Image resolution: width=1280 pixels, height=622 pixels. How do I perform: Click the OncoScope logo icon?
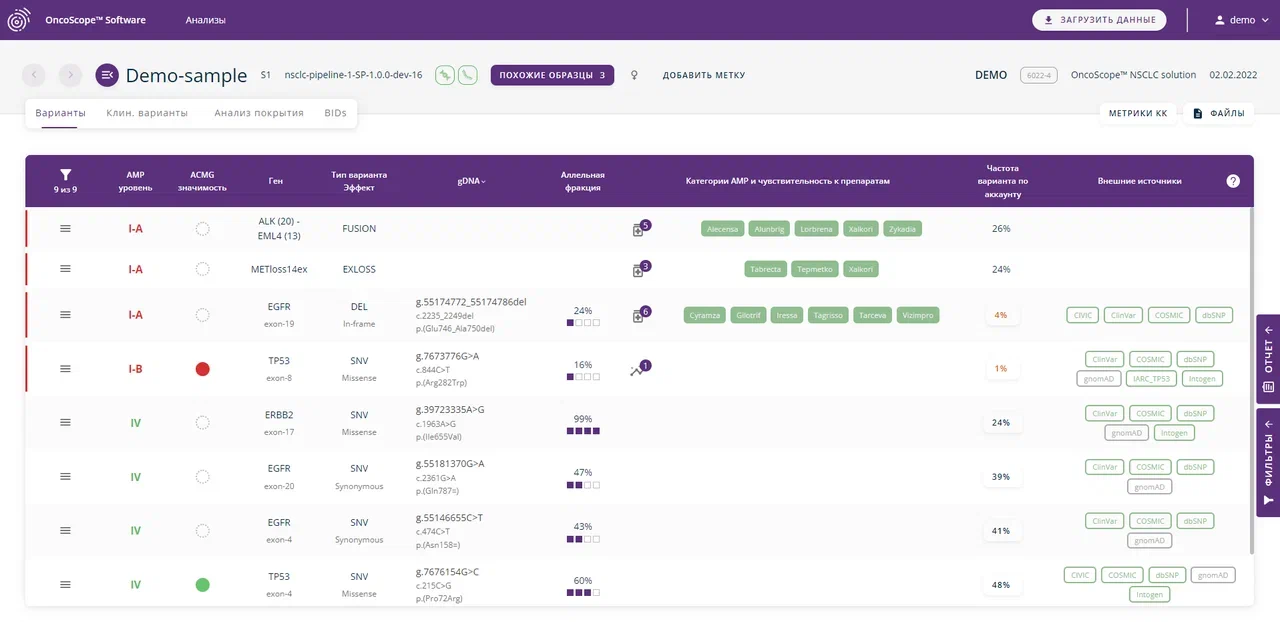point(18,20)
